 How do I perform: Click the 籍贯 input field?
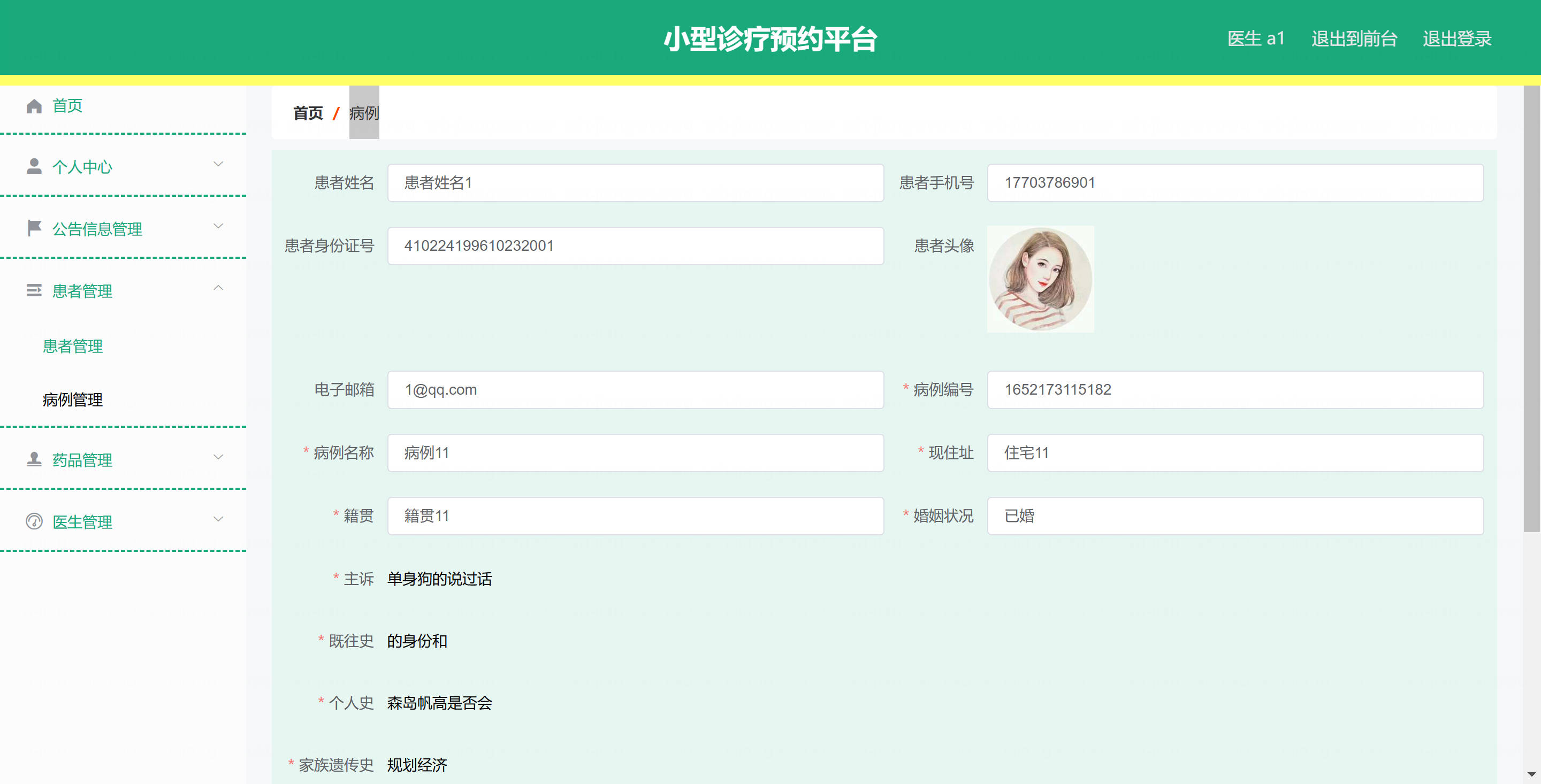(x=635, y=516)
